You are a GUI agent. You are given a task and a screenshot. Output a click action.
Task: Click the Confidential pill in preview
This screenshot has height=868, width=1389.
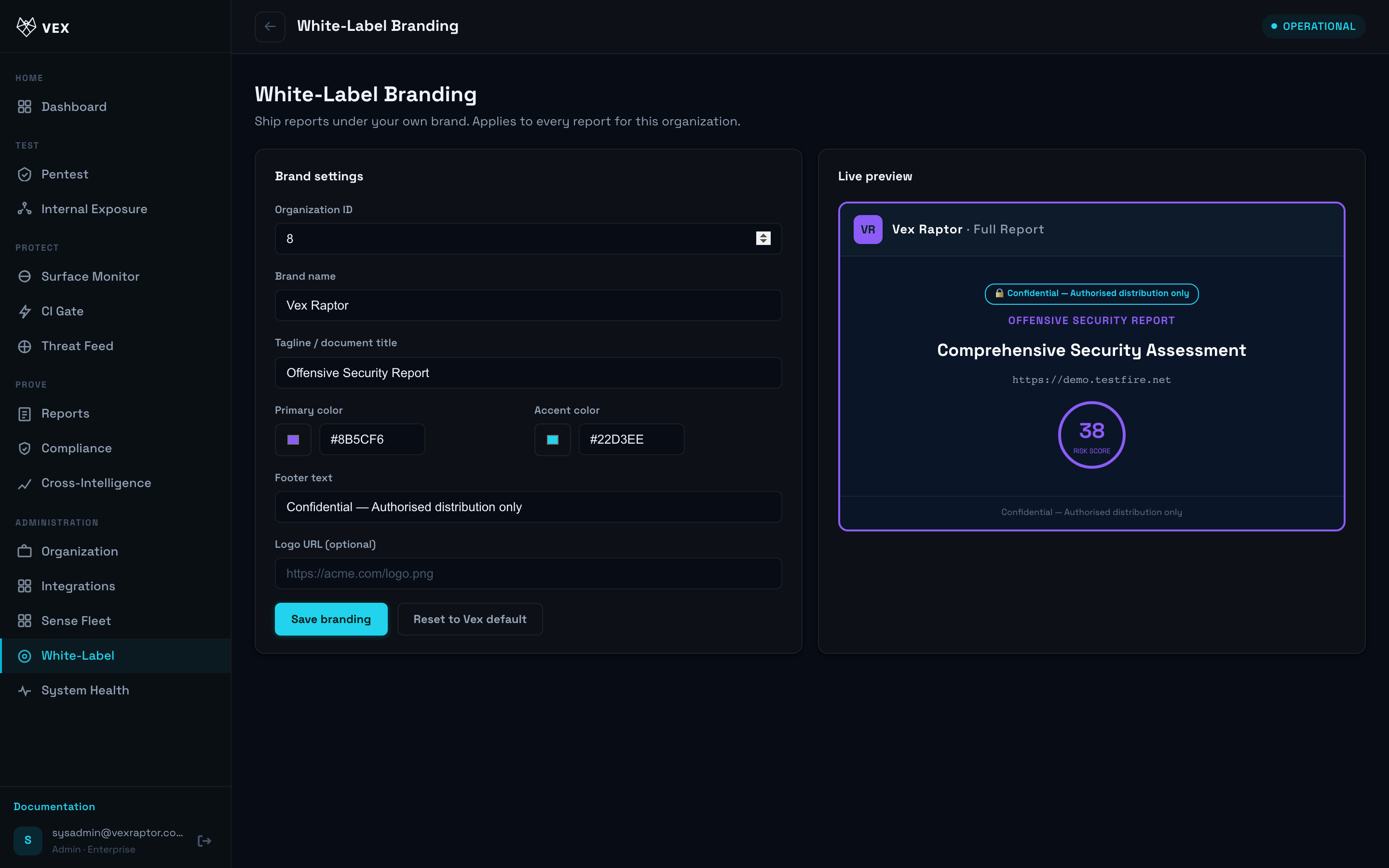point(1091,294)
